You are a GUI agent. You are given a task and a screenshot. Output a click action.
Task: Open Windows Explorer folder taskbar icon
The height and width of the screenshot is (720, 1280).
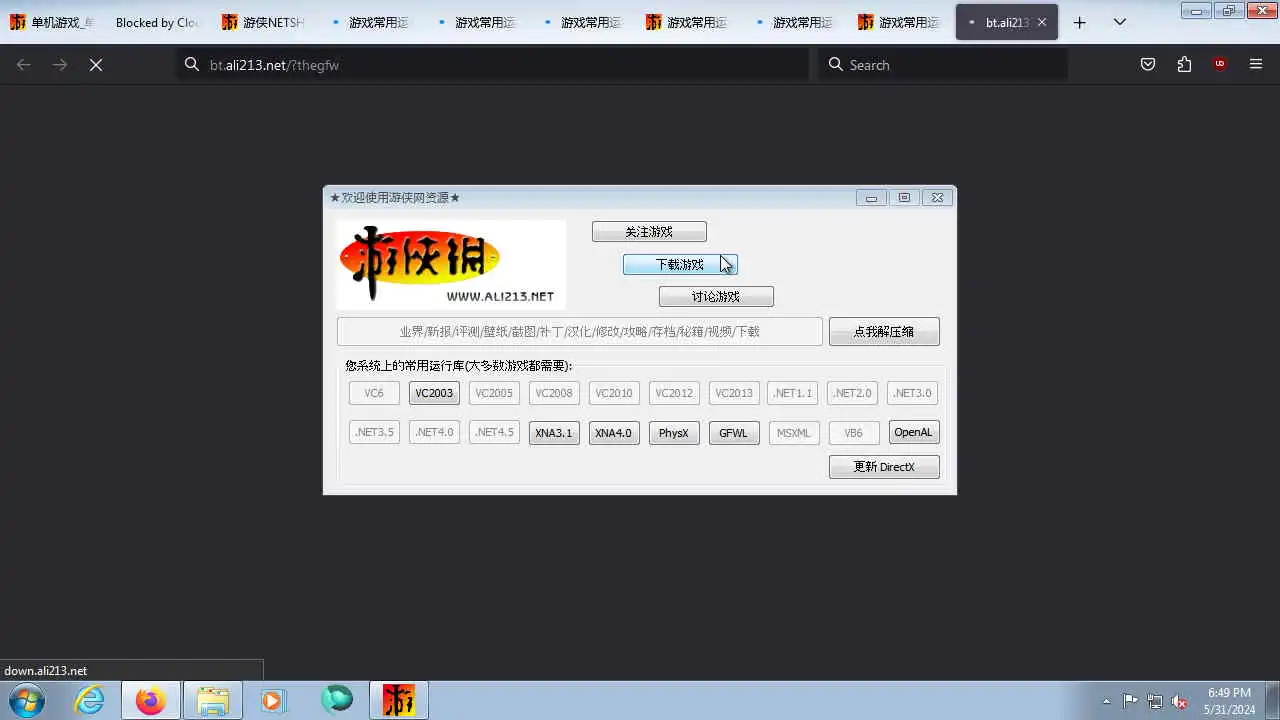coord(213,700)
